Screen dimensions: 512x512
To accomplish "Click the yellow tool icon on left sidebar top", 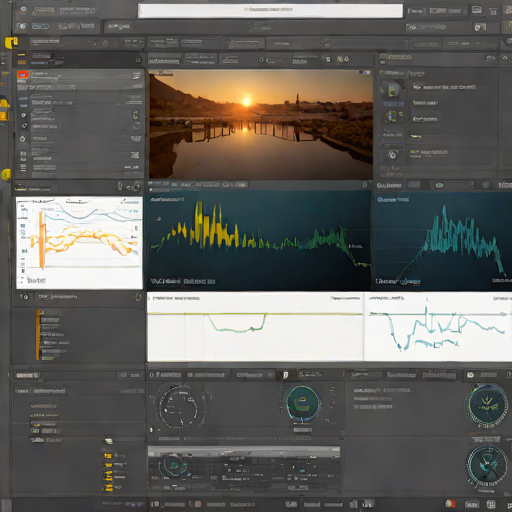I will pos(11,42).
